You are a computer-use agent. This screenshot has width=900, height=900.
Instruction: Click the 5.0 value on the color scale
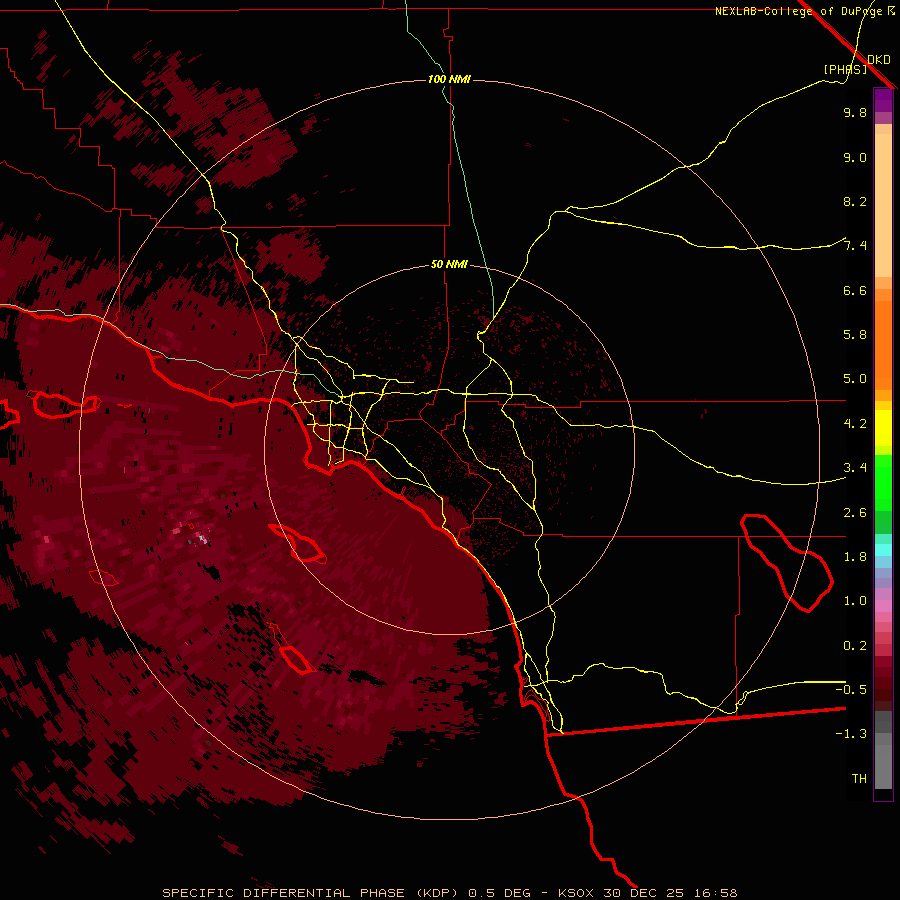click(x=855, y=379)
